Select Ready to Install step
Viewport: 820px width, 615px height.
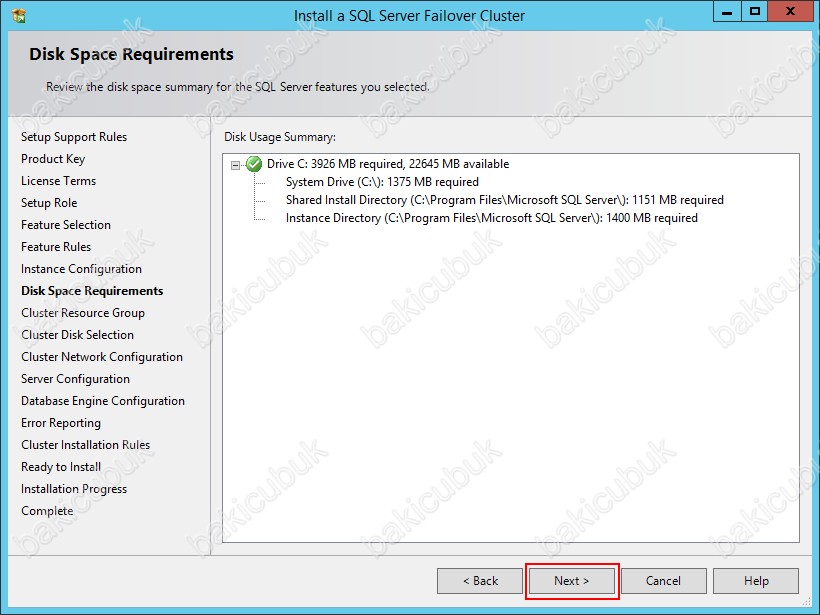(61, 466)
